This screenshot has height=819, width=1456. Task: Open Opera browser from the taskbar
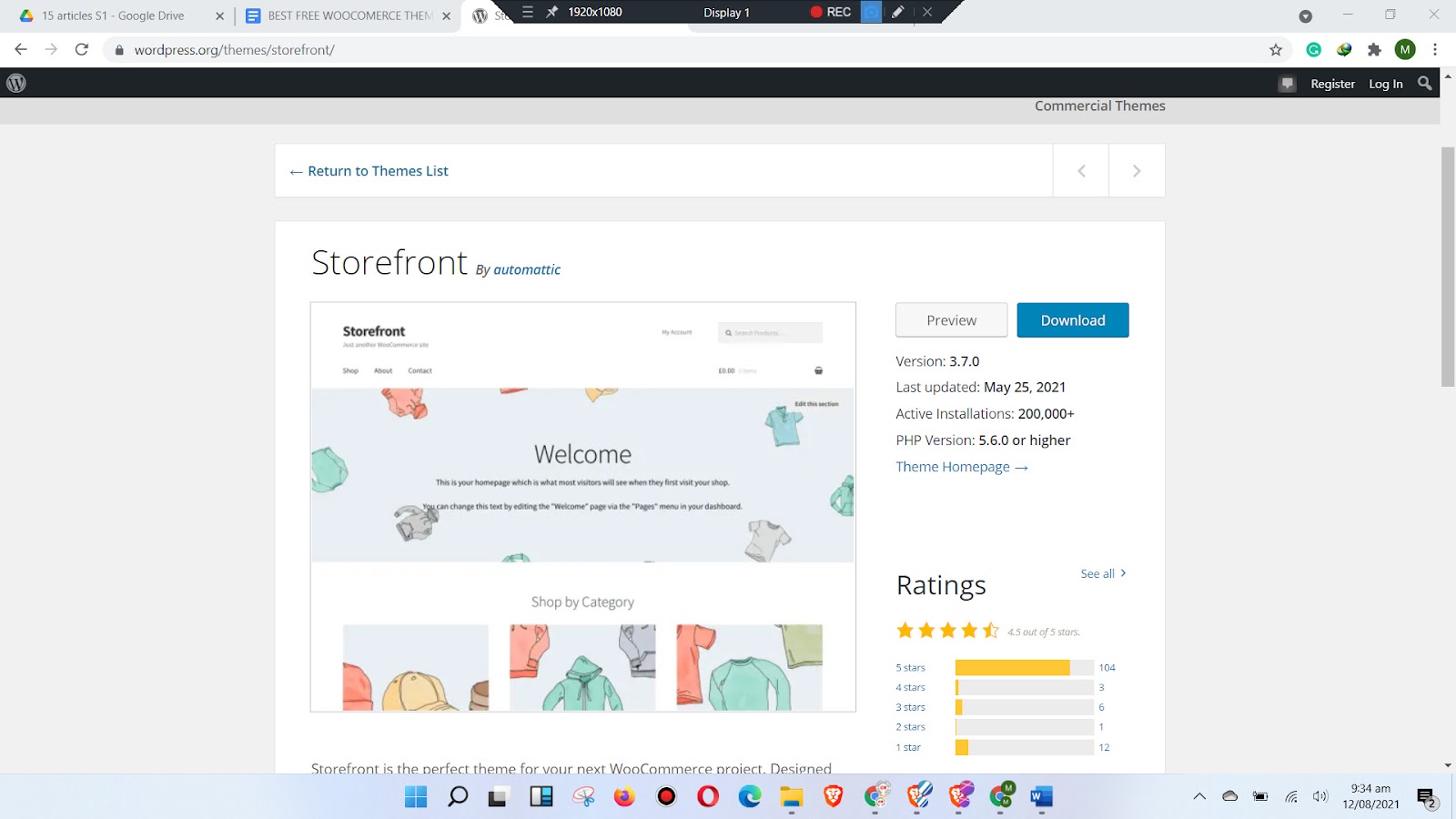pyautogui.click(x=708, y=796)
